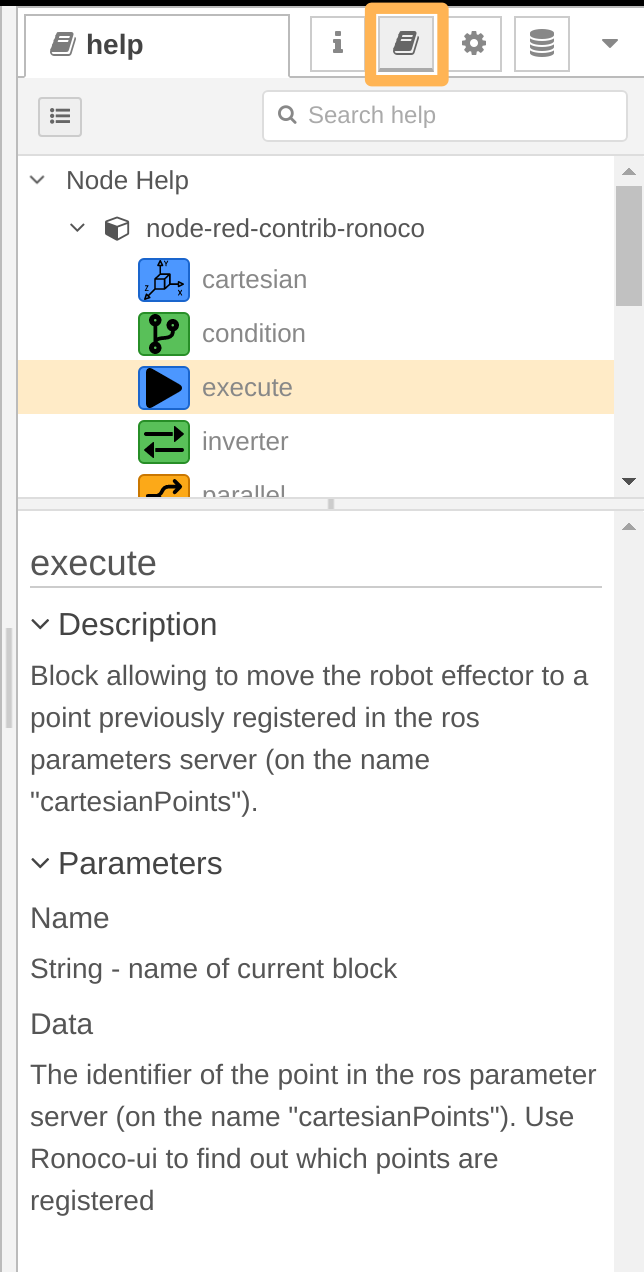This screenshot has height=1272, width=644.
Task: Open the context data database icon
Action: coord(542,43)
